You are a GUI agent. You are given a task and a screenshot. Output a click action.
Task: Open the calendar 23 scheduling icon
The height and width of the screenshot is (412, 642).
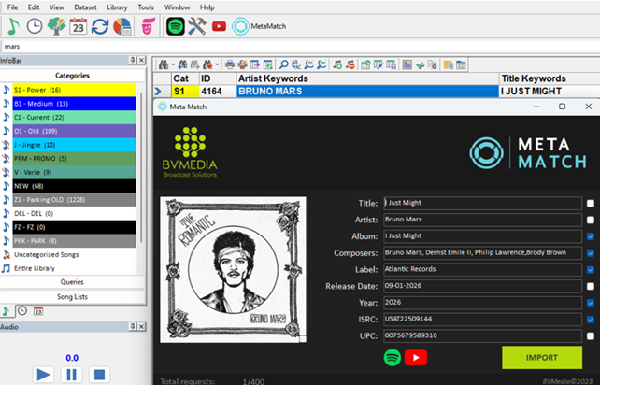[x=78, y=27]
